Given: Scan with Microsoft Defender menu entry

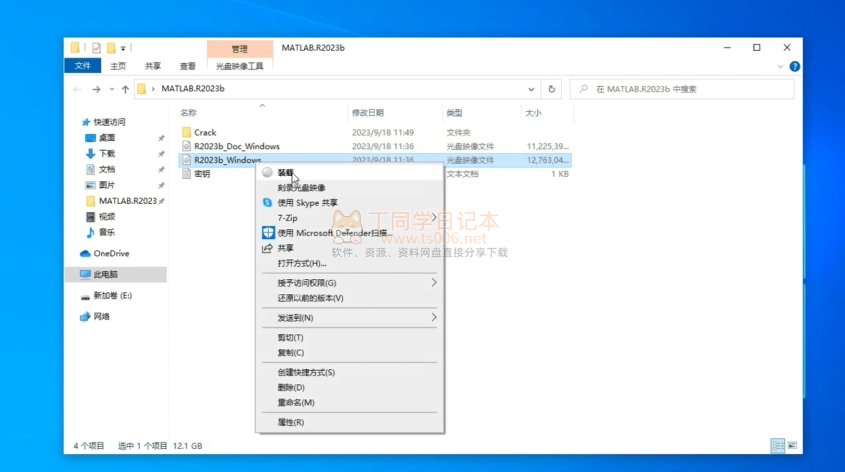Looking at the screenshot, I should coord(349,233).
